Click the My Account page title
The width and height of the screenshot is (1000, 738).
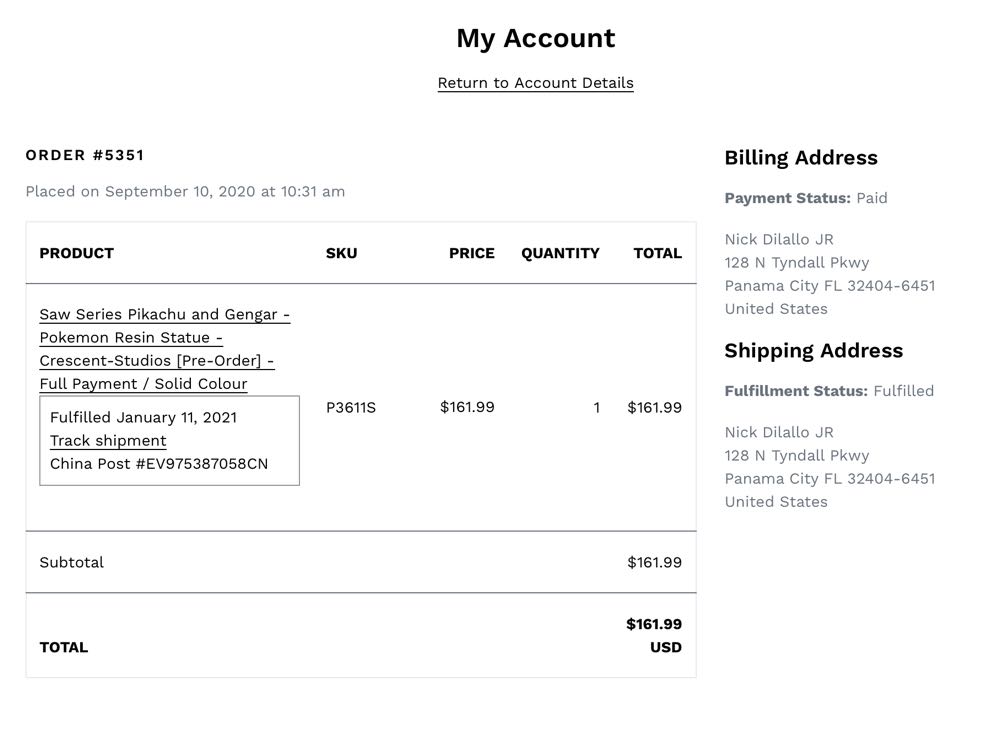[x=535, y=38]
